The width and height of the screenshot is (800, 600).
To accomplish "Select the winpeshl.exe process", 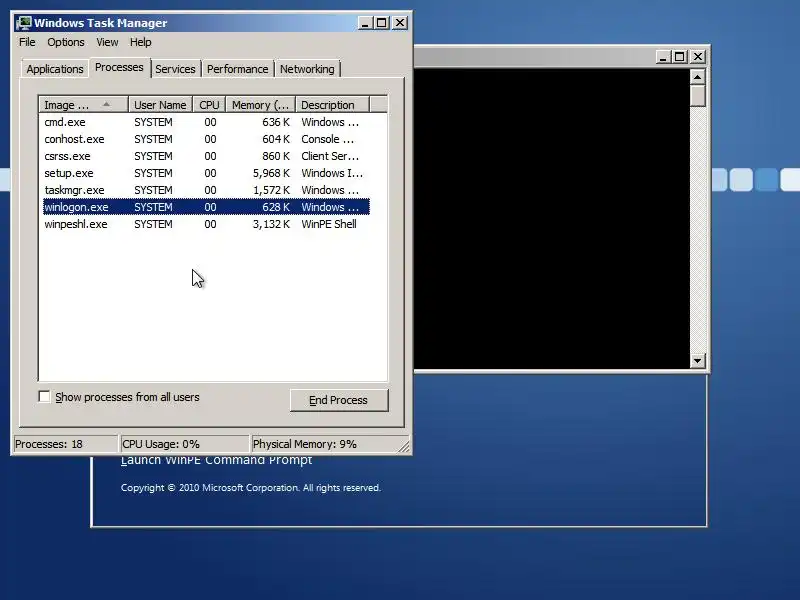I will pyautogui.click(x=206, y=224).
